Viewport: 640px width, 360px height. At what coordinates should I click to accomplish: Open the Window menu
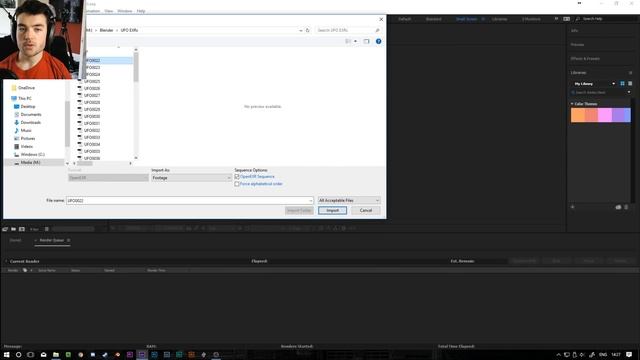pos(124,11)
